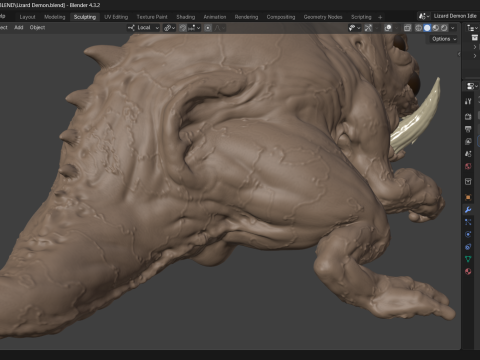
Task: Toggle viewport overlays display
Action: pyautogui.click(x=388, y=28)
